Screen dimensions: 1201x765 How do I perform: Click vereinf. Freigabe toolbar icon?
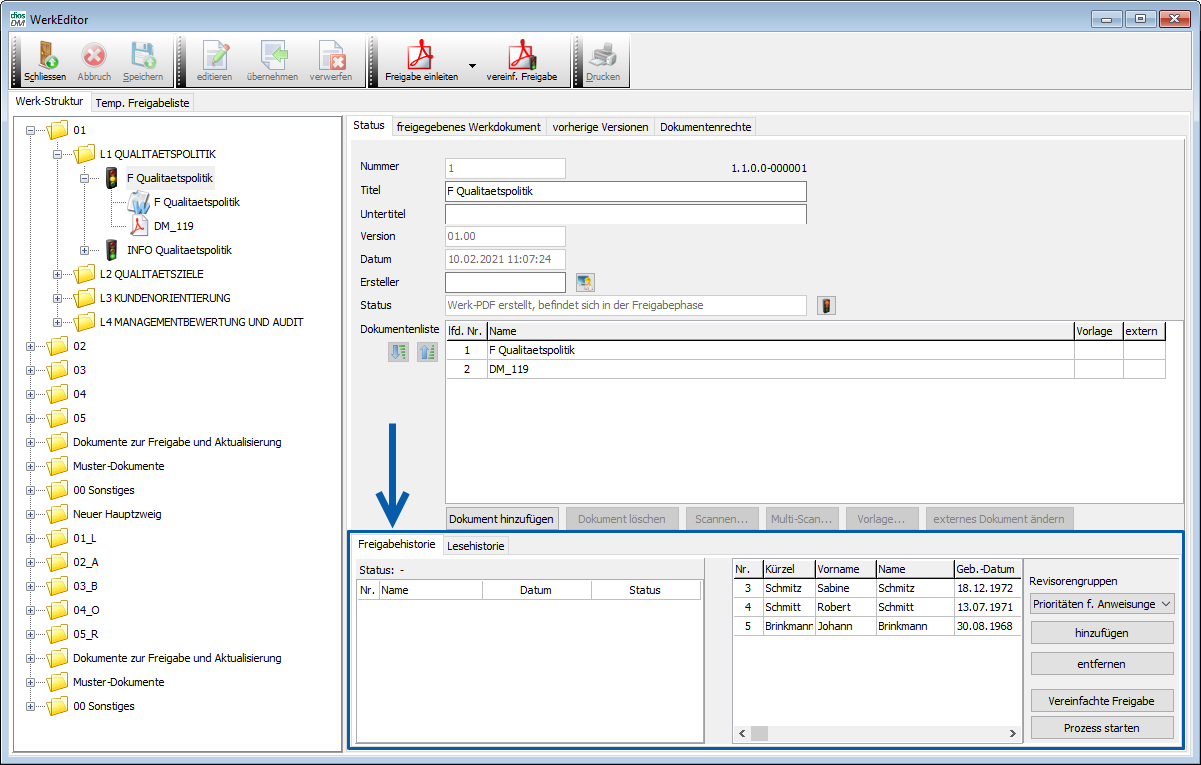[521, 56]
